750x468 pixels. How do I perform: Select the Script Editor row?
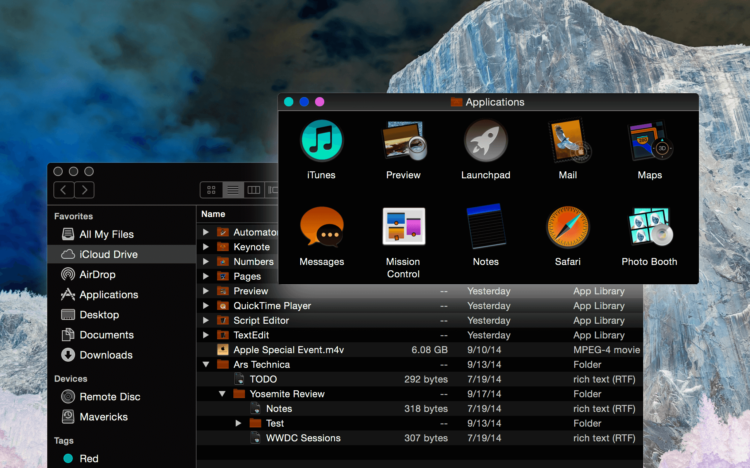coord(420,320)
